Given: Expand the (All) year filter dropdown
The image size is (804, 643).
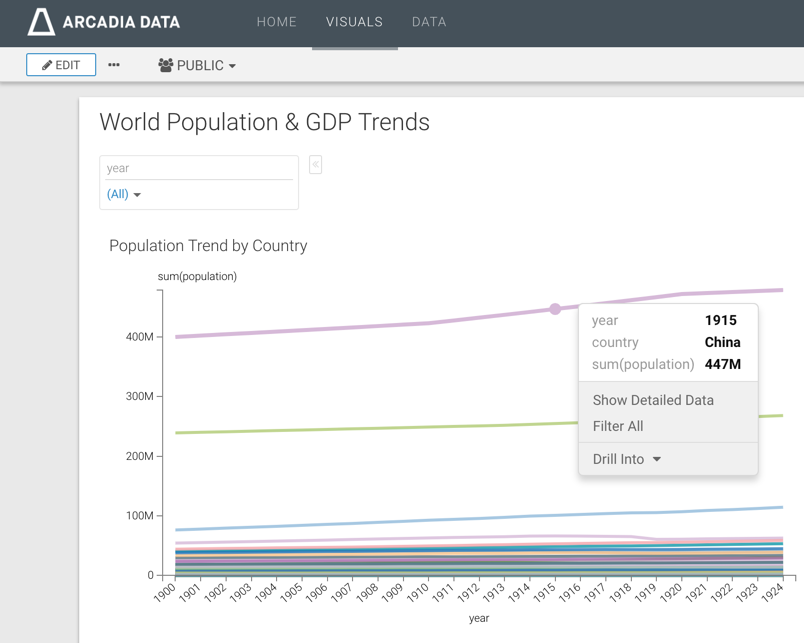Looking at the screenshot, I should click(124, 194).
